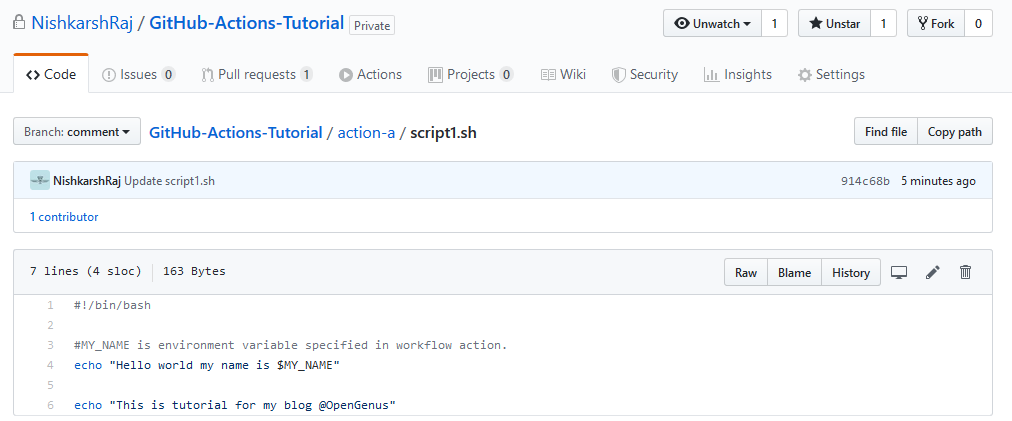Unstar this repository
This screenshot has width=1012, height=421.
(x=835, y=24)
